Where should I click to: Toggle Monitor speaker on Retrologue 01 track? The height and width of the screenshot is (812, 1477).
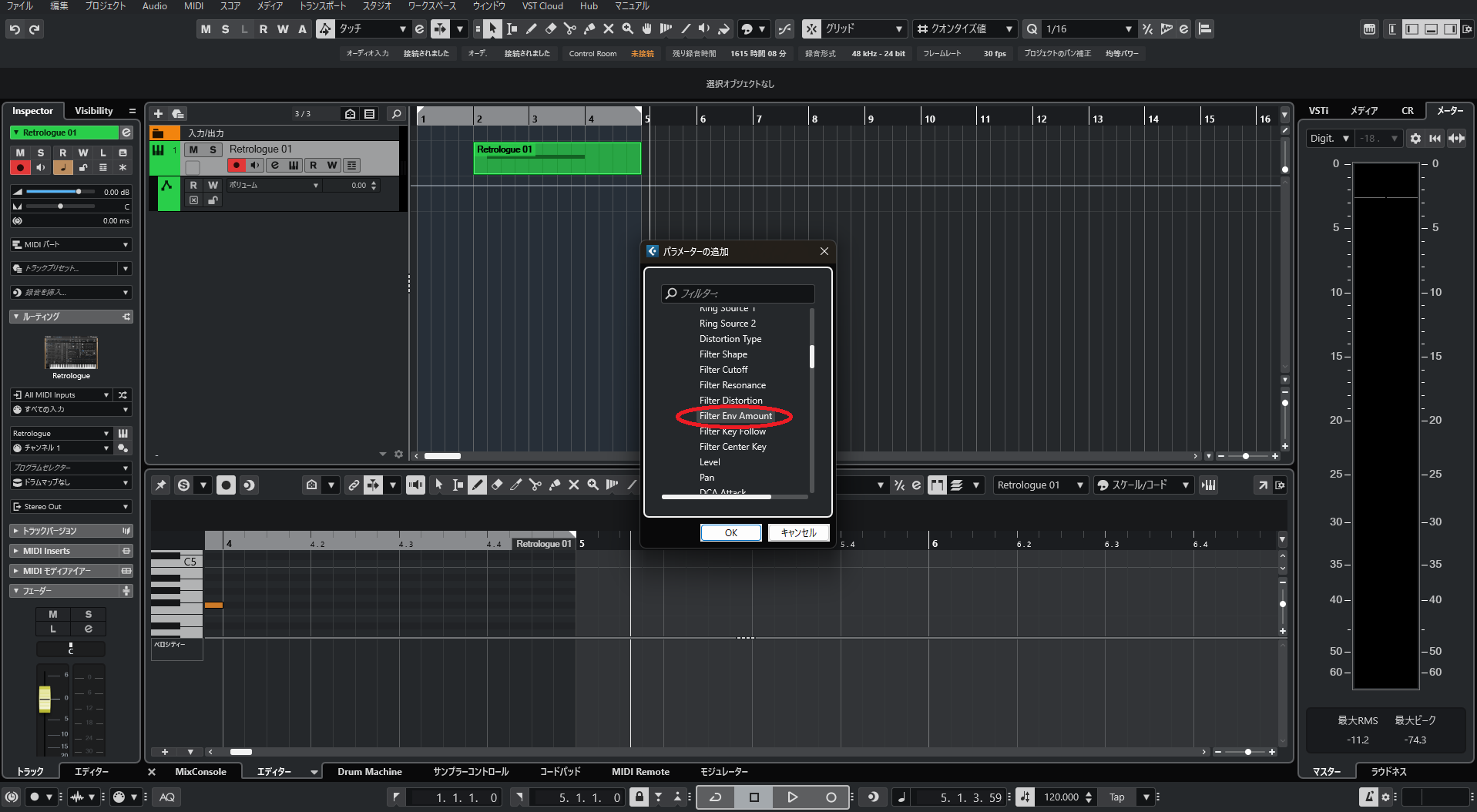pos(255,166)
